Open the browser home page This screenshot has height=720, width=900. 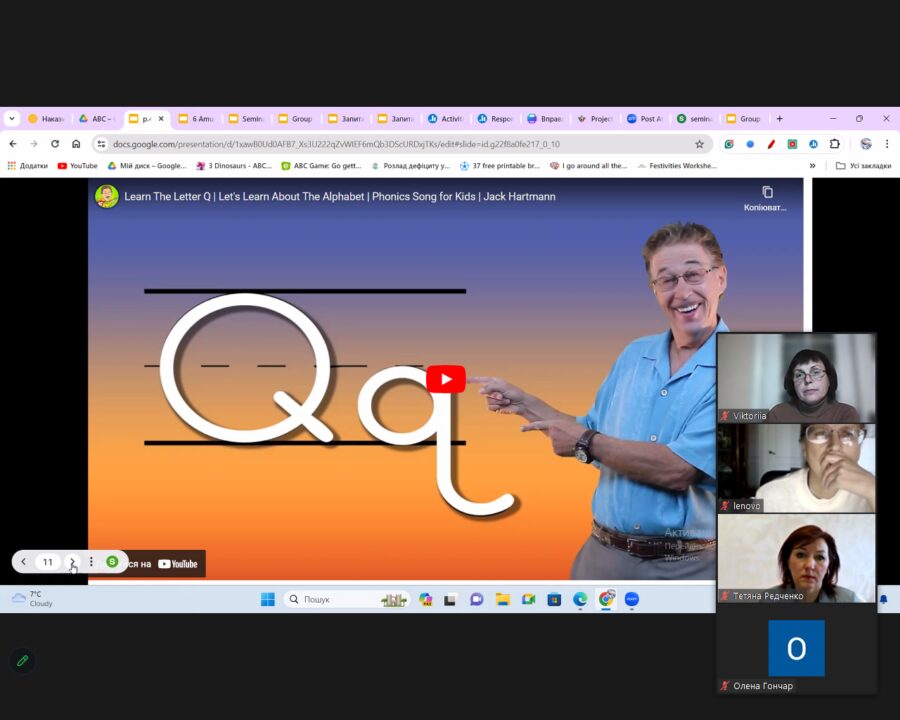76,144
